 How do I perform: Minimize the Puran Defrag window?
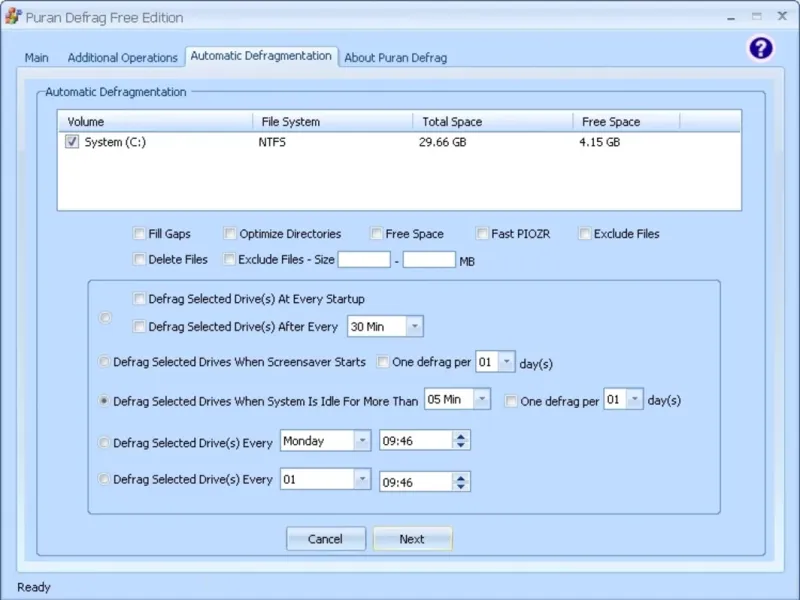click(x=731, y=17)
